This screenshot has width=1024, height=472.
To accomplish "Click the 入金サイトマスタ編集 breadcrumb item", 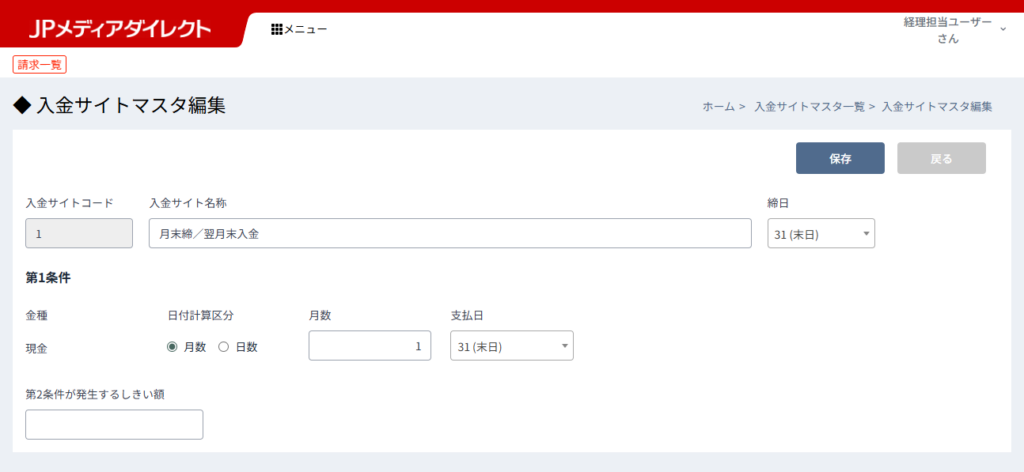I will (x=937, y=106).
